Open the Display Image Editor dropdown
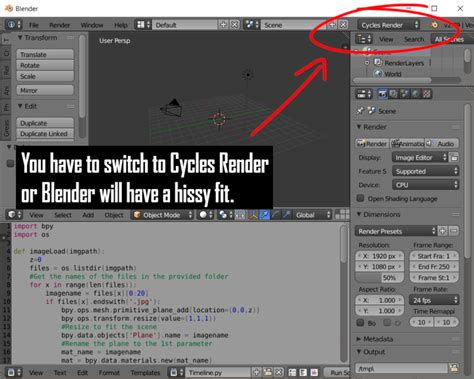This screenshot has width=474, height=379. [x=420, y=157]
